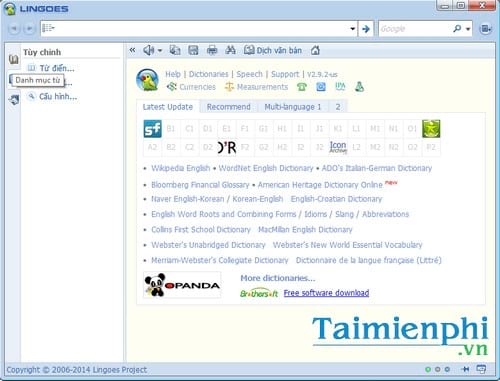Open the Abbreviations link
The width and height of the screenshot is (500, 381).
pyautogui.click(x=385, y=214)
